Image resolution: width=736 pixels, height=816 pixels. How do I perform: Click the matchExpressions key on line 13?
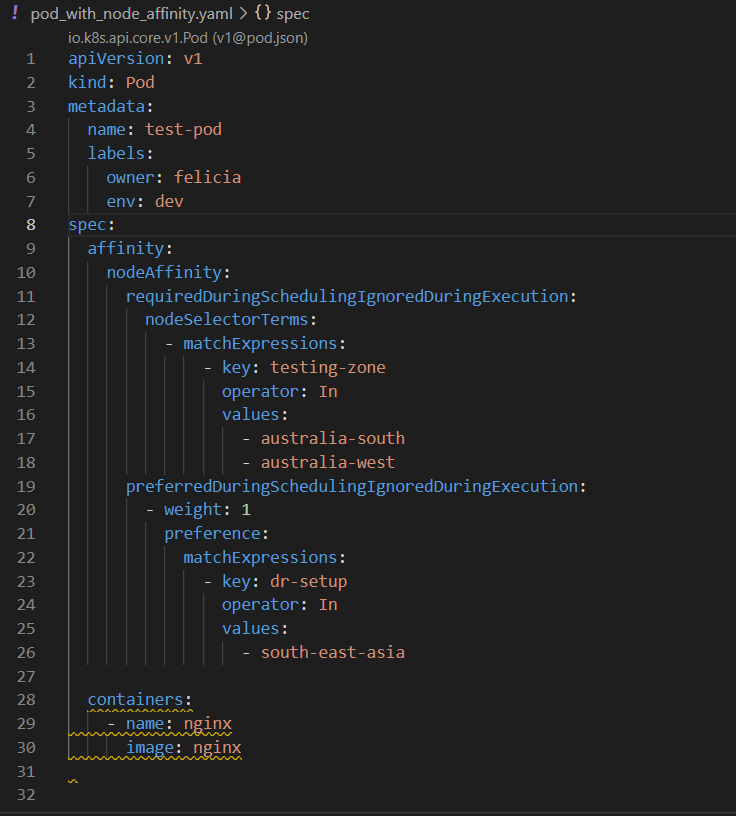(260, 343)
